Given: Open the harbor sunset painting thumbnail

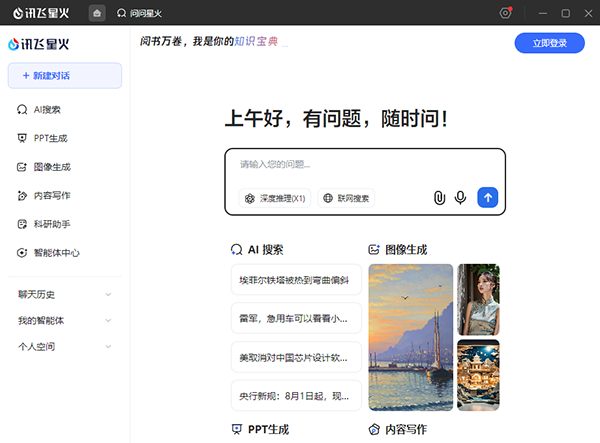Looking at the screenshot, I should point(410,337).
